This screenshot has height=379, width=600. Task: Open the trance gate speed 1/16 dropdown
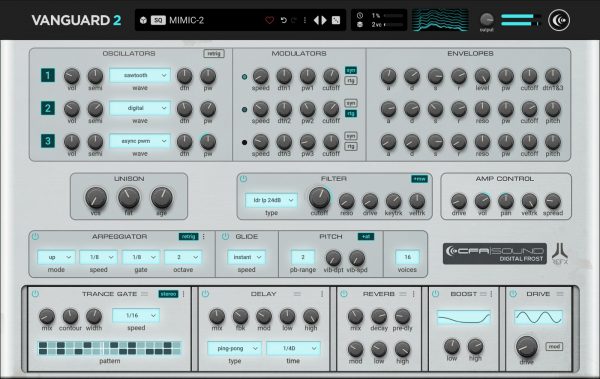(x=136, y=315)
